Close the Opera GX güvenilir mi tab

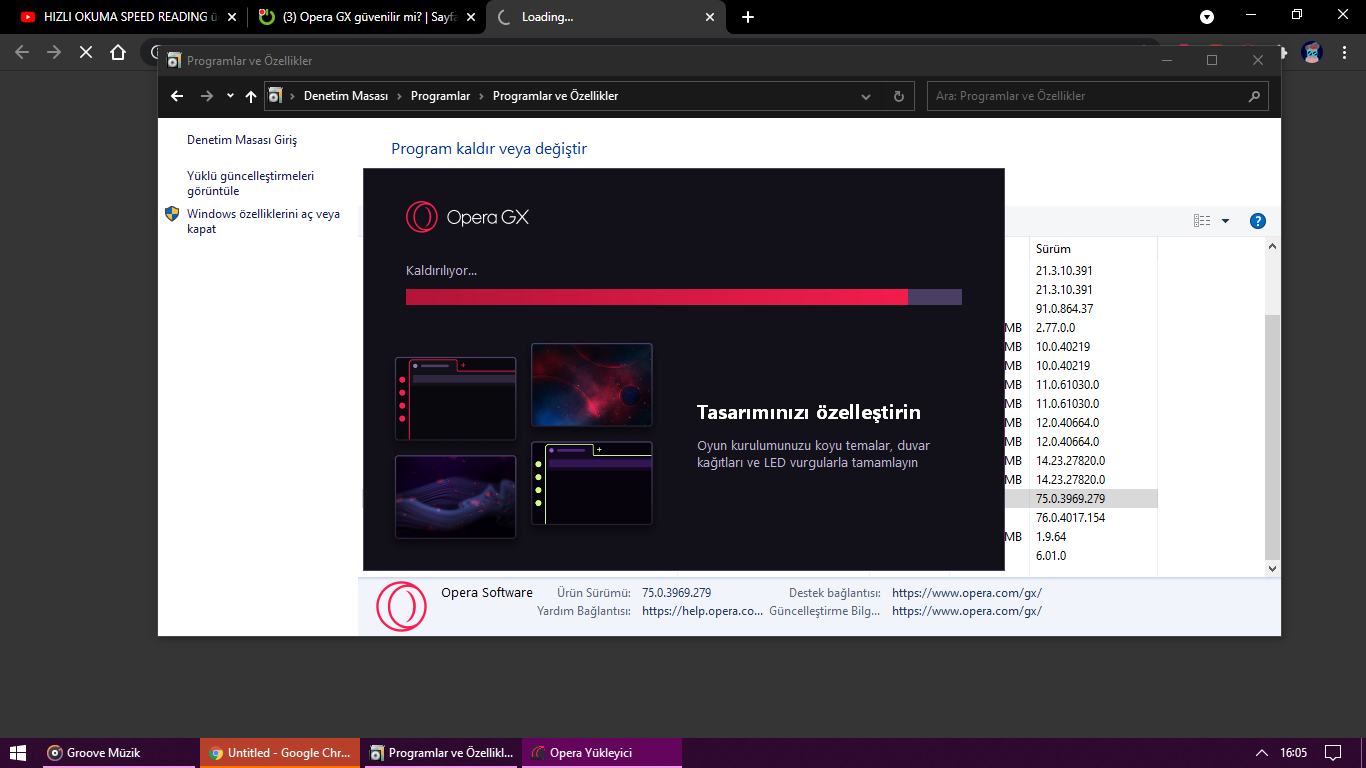click(x=471, y=17)
